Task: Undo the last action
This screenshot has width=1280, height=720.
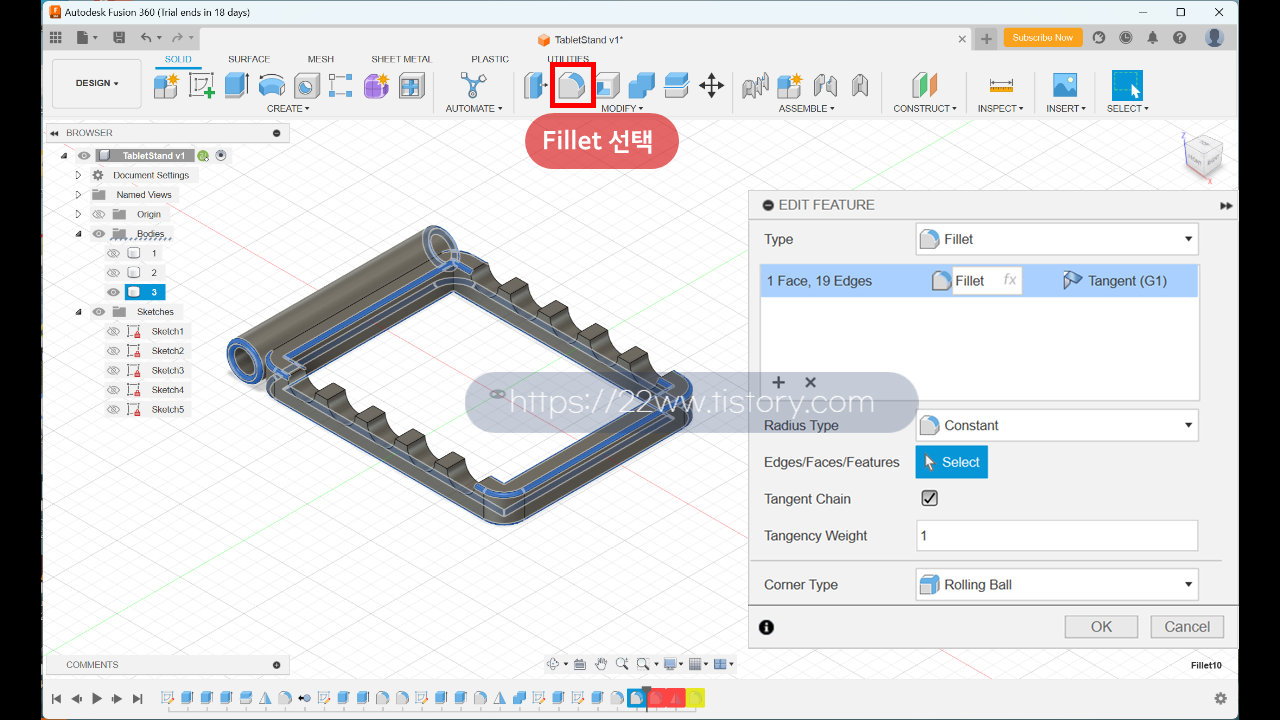Action: [146, 38]
